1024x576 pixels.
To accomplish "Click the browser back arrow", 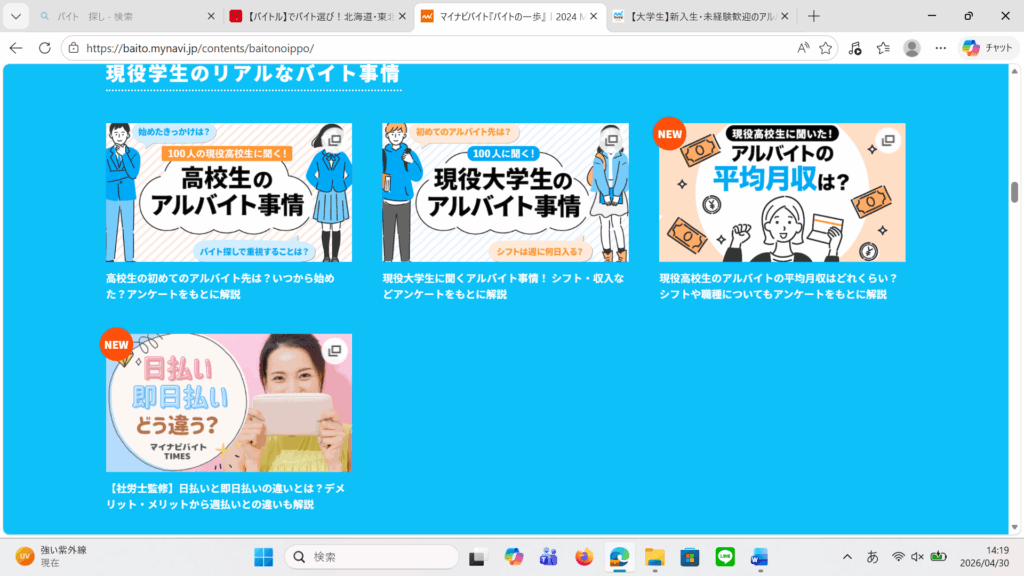I will (x=16, y=48).
